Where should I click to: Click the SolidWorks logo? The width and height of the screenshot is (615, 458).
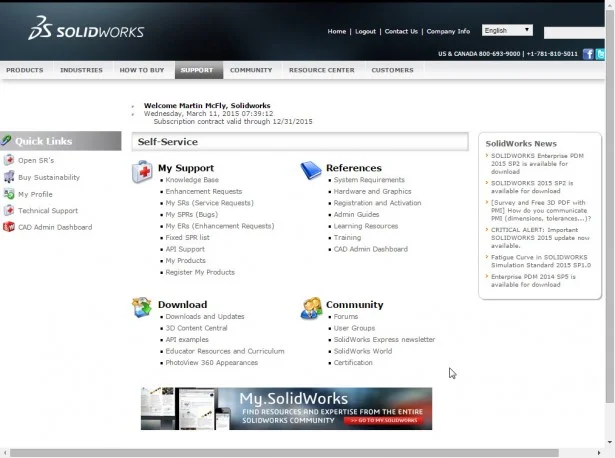coord(86,29)
